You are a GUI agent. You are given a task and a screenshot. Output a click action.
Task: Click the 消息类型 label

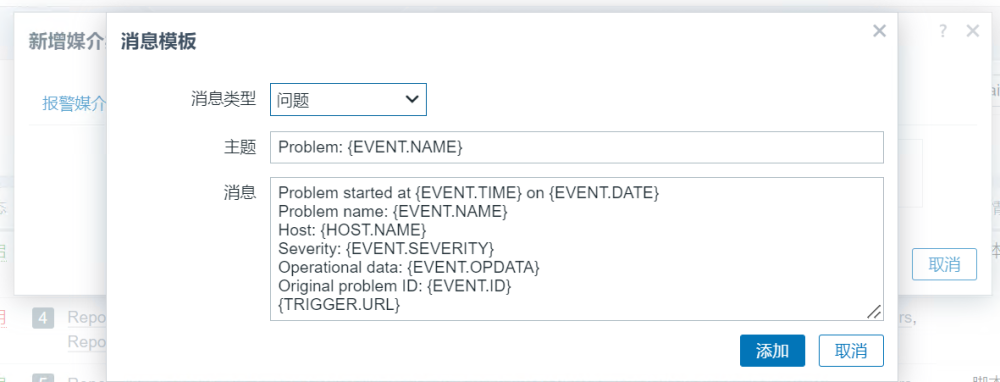tap(223, 99)
